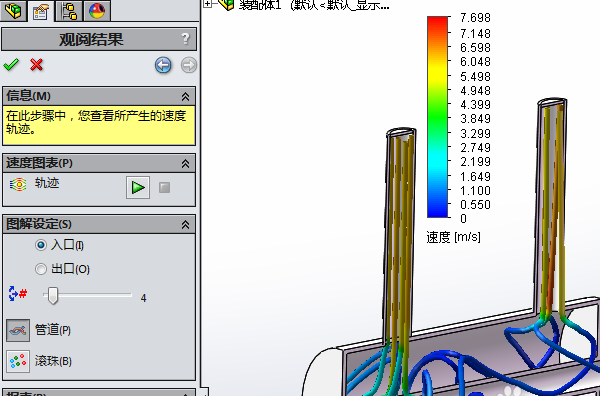
Task: Stop the trajectory animation
Action: click(165, 187)
